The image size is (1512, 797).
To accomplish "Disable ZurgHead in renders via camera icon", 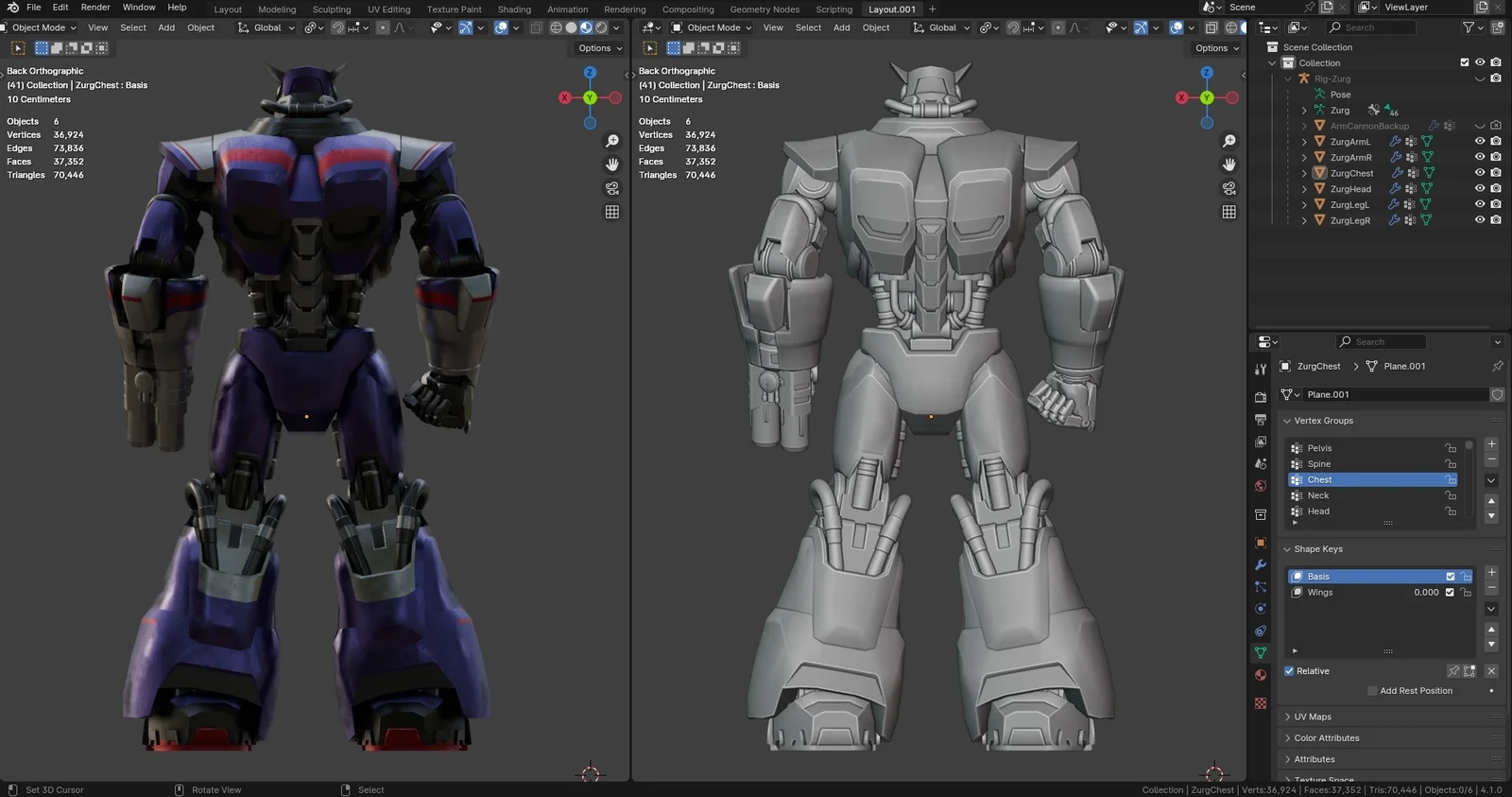I will point(1496,189).
